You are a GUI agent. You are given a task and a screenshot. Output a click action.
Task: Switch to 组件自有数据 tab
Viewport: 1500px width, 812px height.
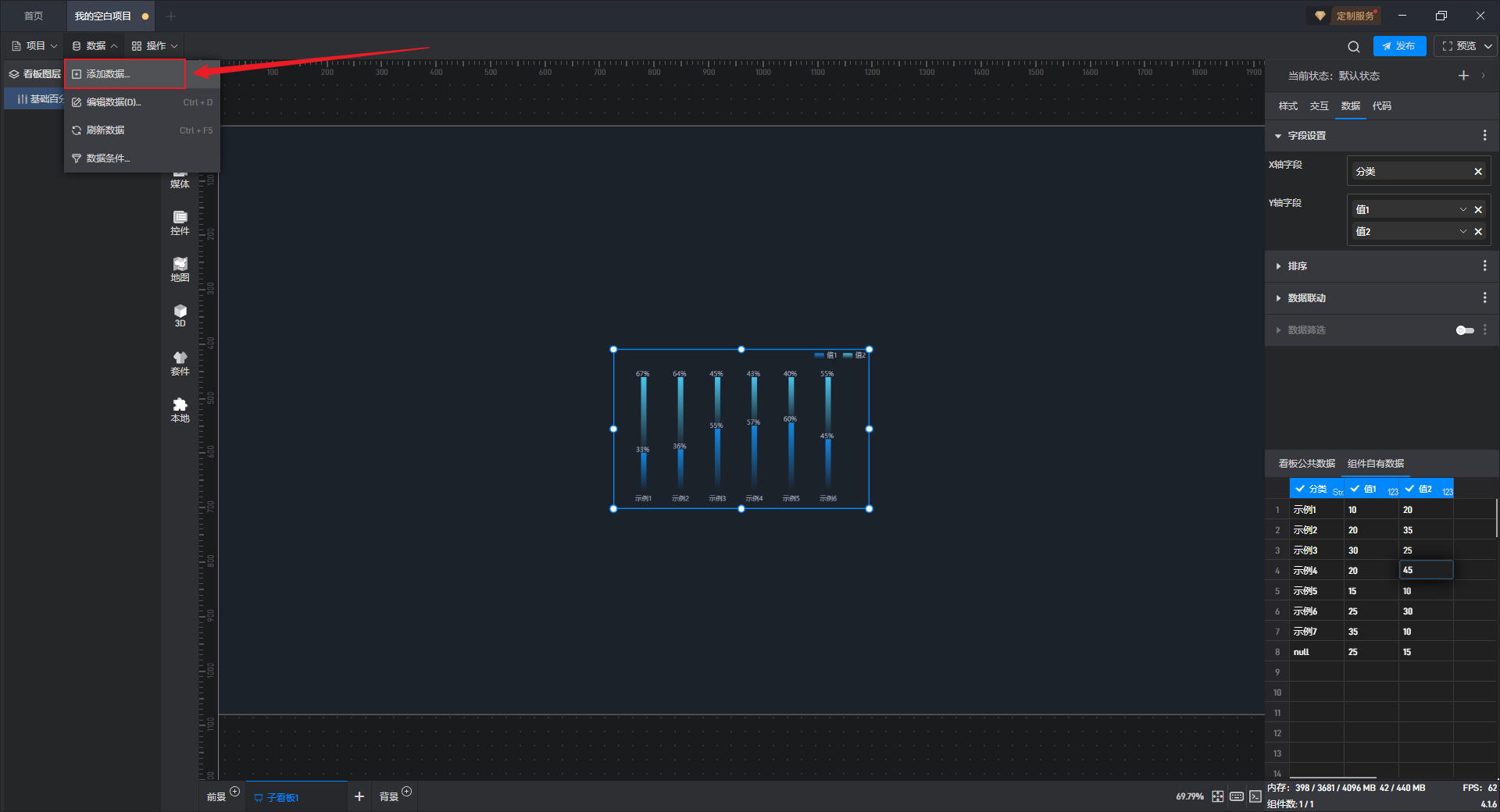1376,464
